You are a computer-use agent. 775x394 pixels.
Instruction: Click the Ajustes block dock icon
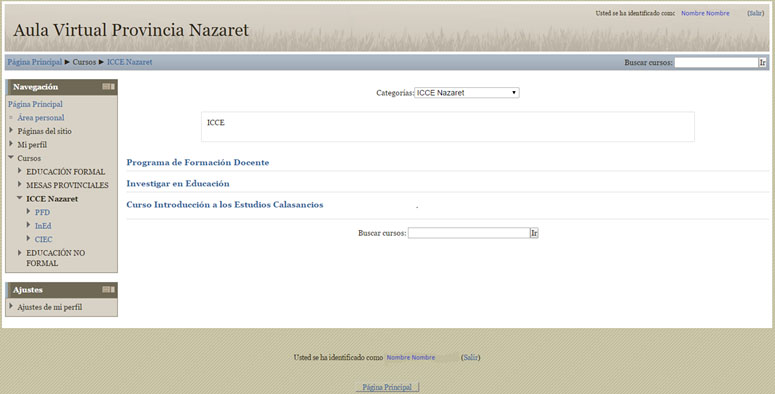(108, 290)
